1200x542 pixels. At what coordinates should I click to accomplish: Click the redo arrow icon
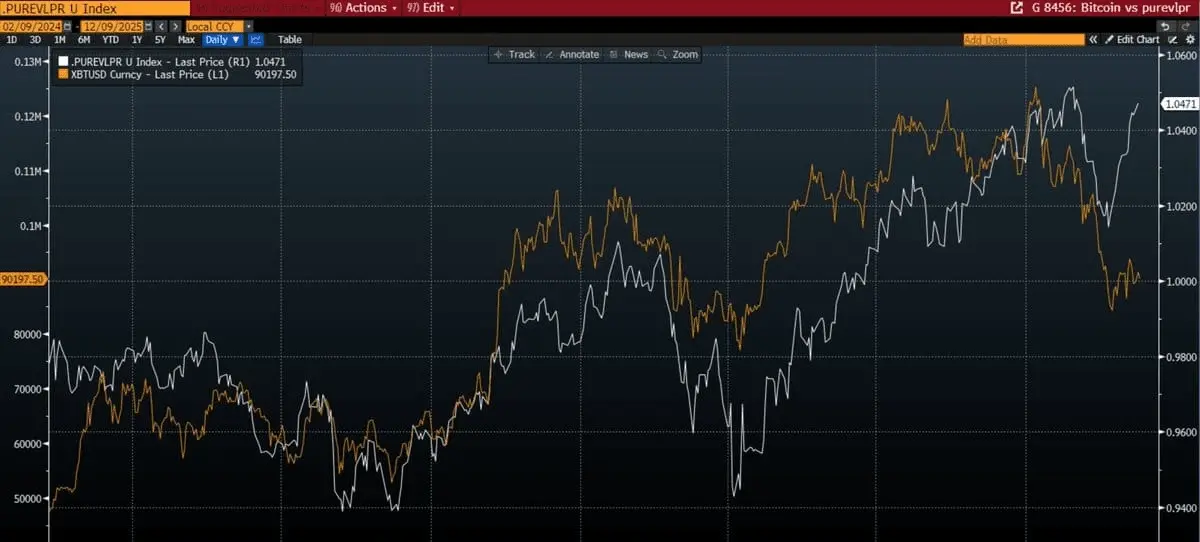1184,25
